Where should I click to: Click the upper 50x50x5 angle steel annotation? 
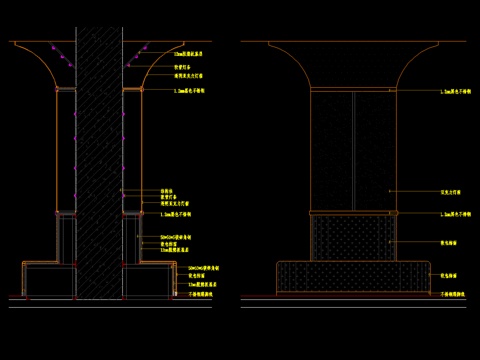[176, 237]
